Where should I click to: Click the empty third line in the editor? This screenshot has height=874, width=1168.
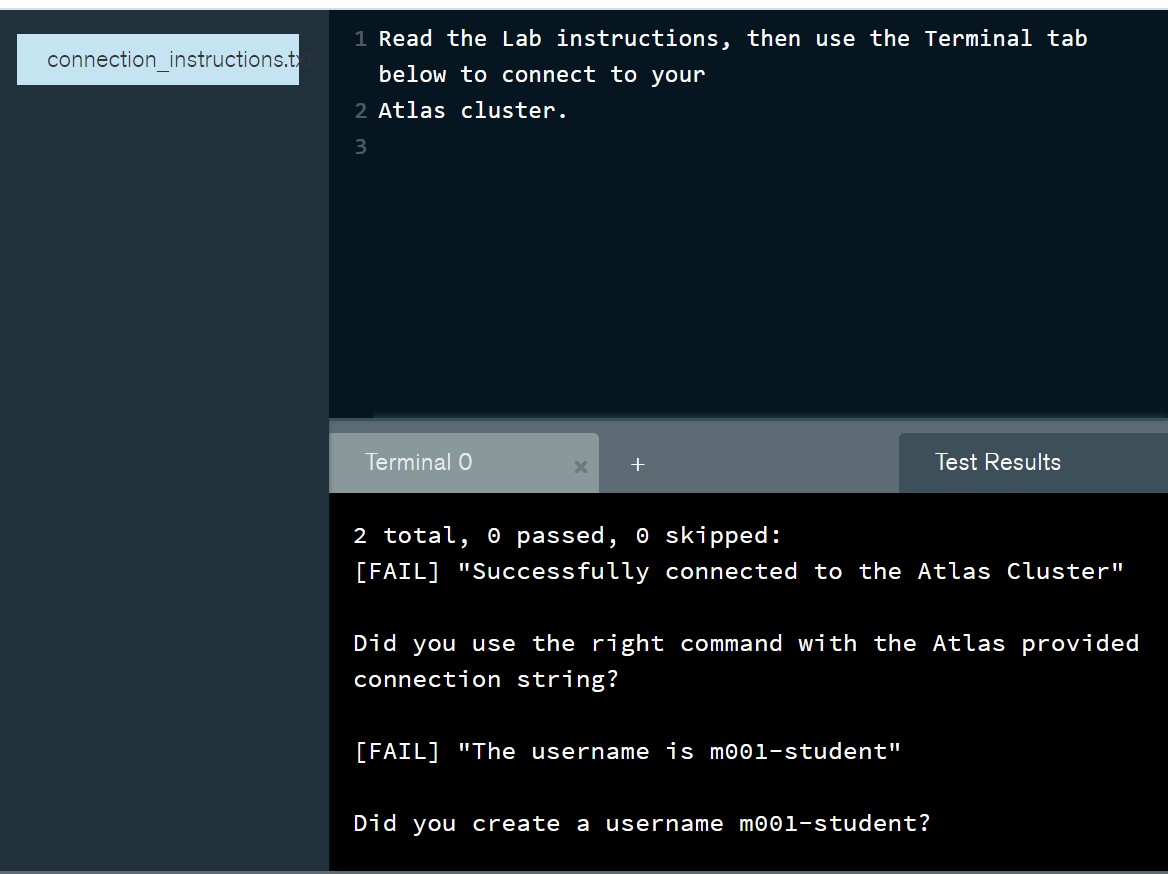[x=700, y=147]
